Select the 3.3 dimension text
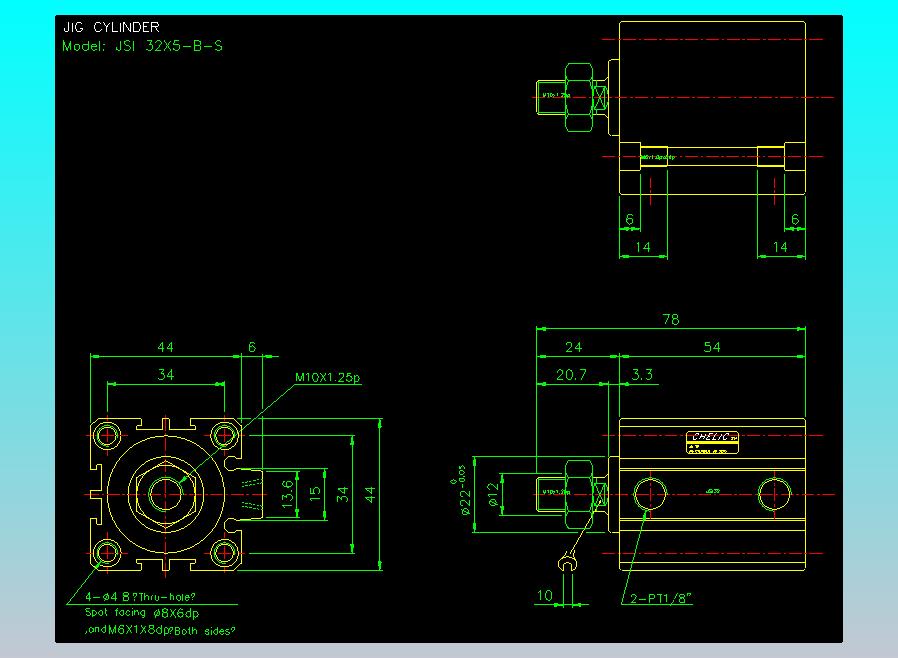Screen dimensions: 898x658 pos(642,374)
